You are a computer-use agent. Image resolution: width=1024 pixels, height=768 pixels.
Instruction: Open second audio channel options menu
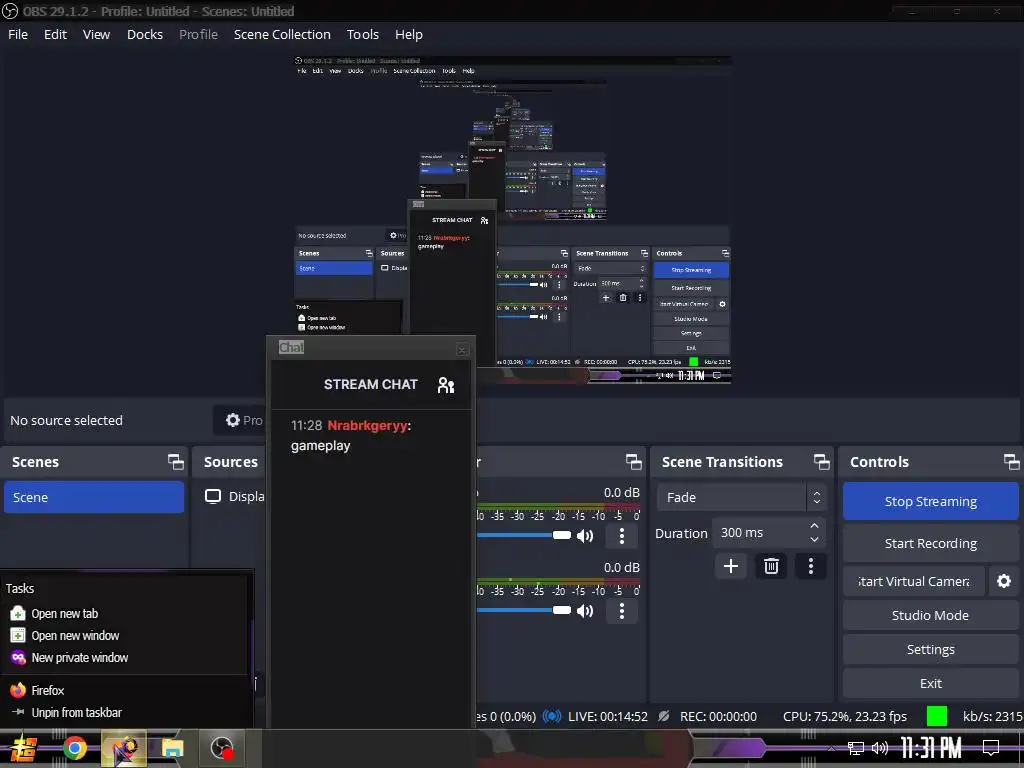[622, 611]
